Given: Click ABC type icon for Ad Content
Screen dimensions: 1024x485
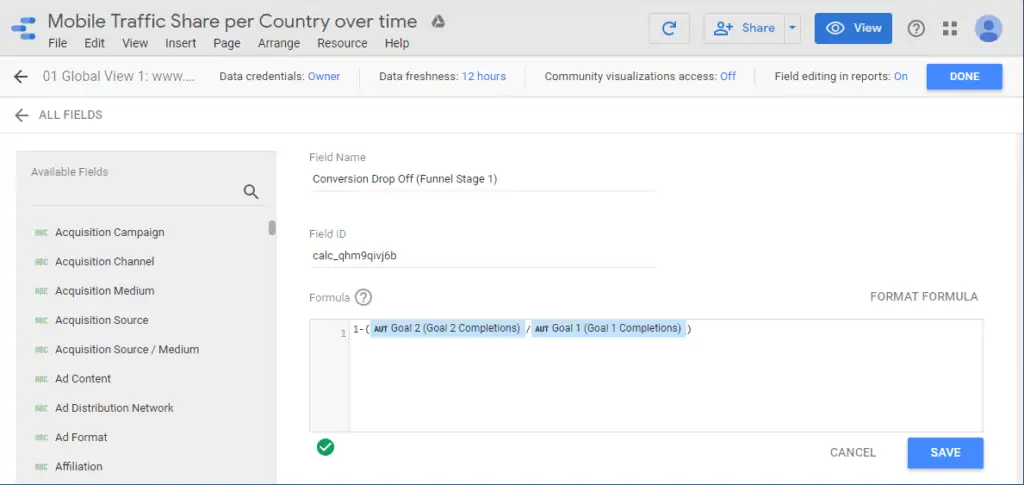Looking at the screenshot, I should (x=41, y=379).
